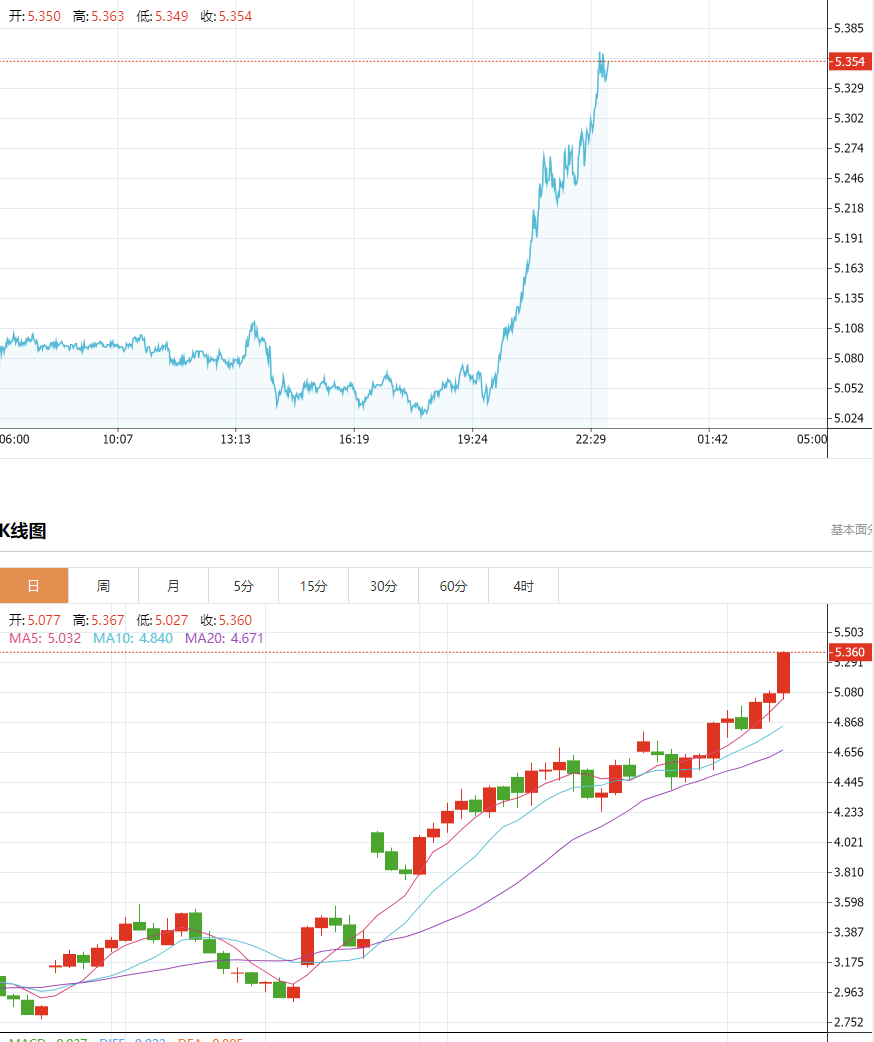Click the red 5.354 price tag

(x=849, y=62)
